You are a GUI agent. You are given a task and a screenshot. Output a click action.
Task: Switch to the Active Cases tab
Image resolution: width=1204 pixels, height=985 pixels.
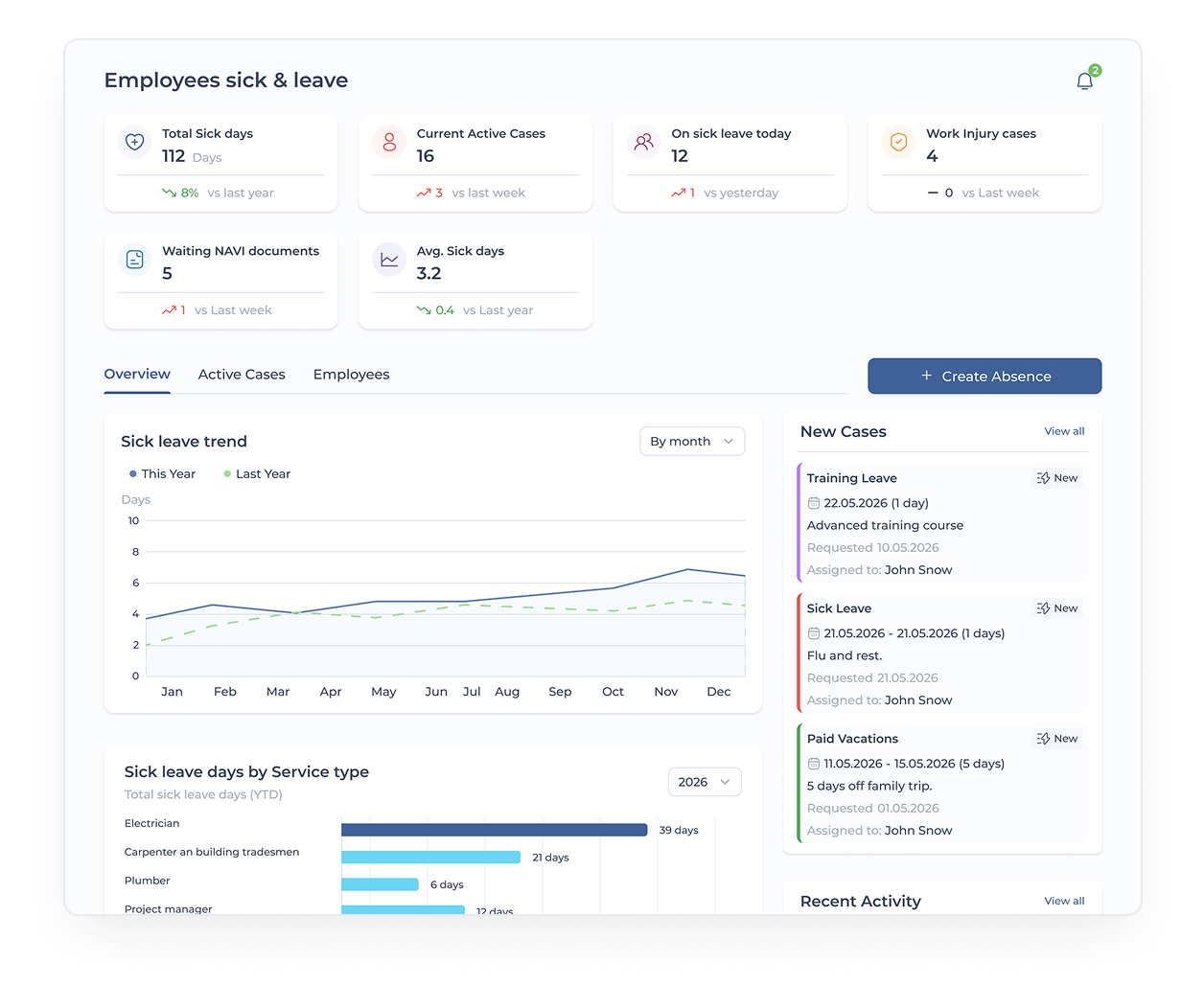point(242,375)
